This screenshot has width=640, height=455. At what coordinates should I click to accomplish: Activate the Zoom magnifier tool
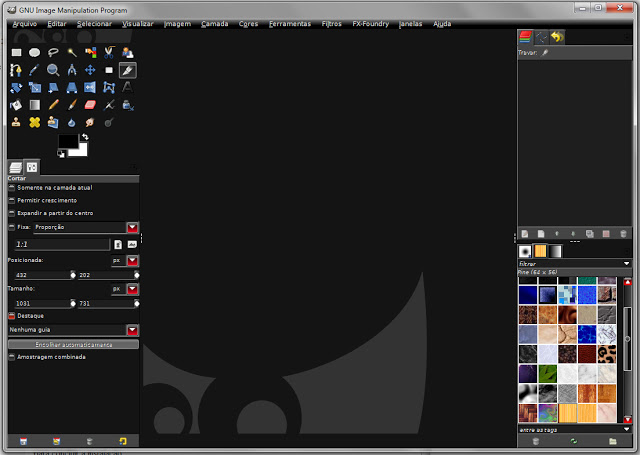pyautogui.click(x=53, y=70)
